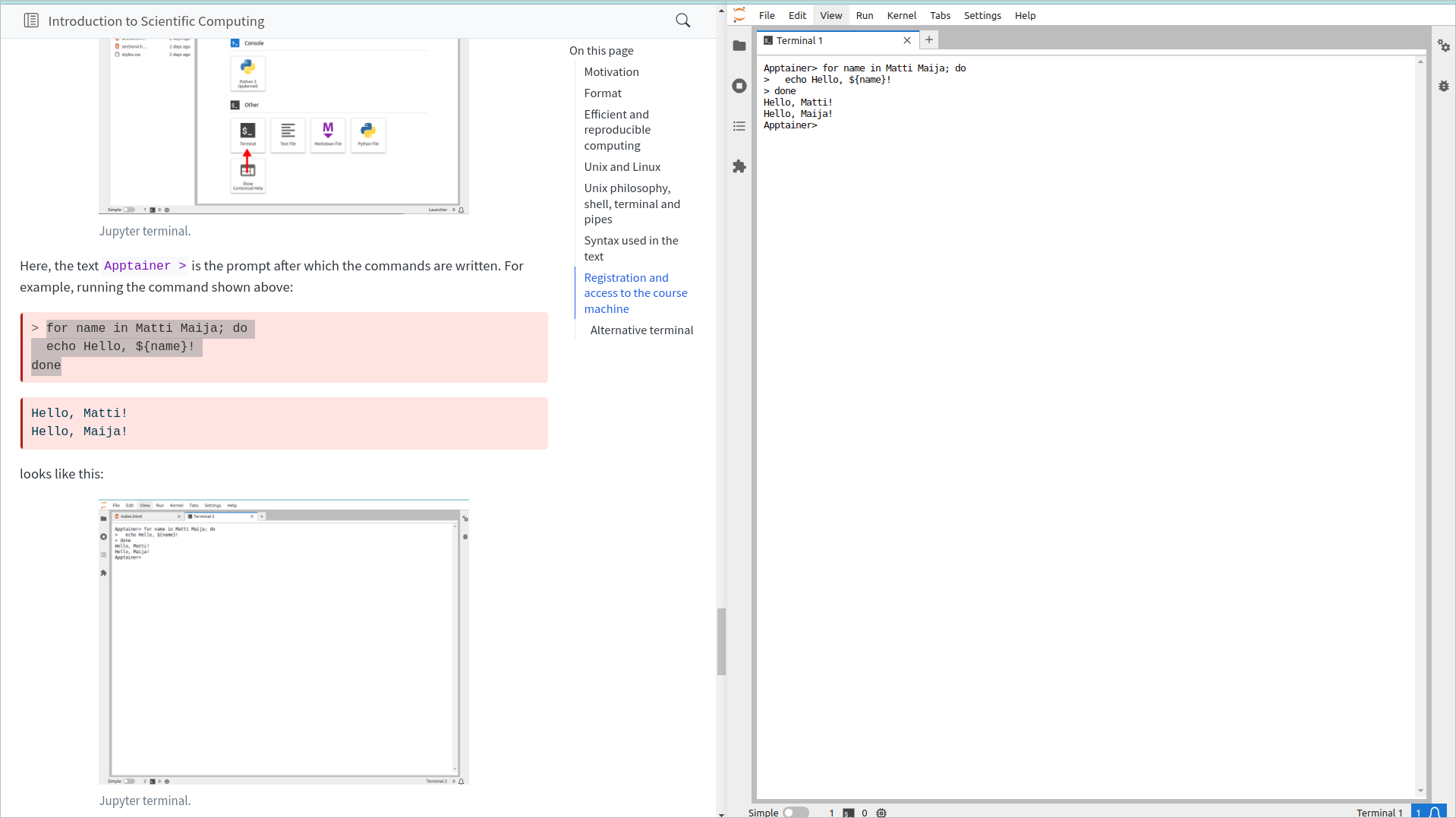
Task: Close the Terminal 1 tab
Action: [x=907, y=40]
